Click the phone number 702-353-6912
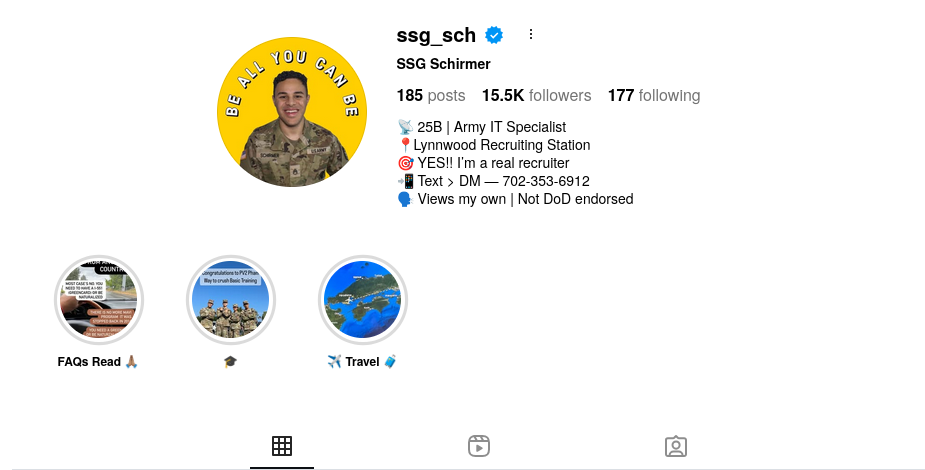 (546, 181)
